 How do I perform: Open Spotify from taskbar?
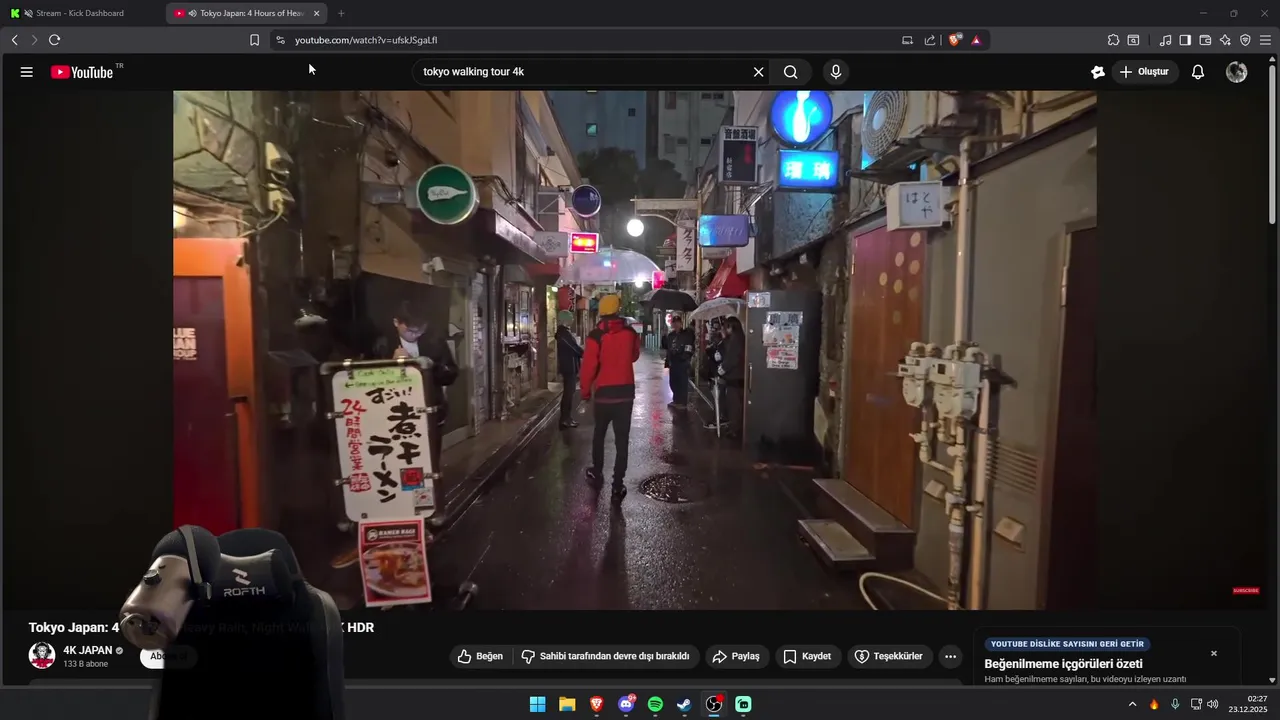coord(655,704)
